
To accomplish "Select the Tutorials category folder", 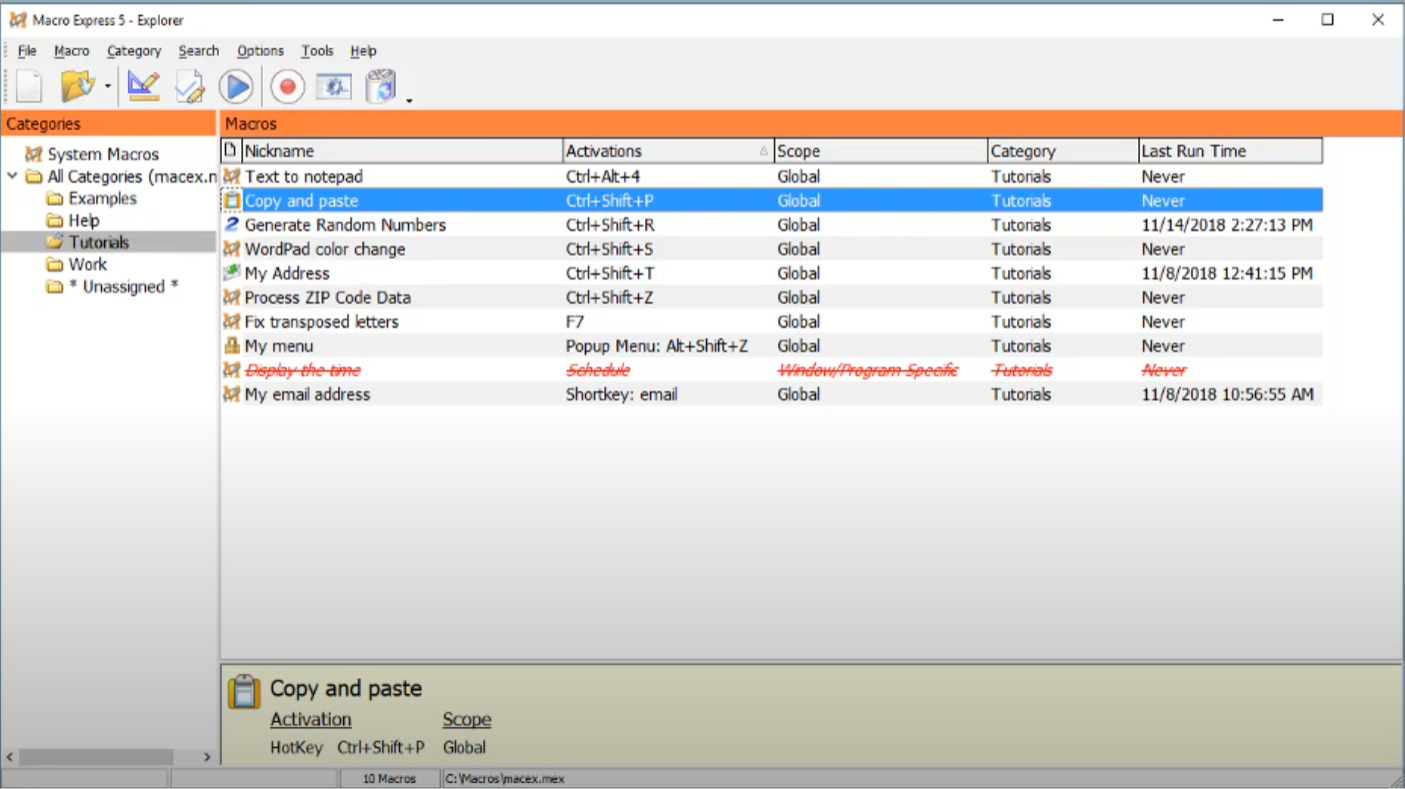I will [99, 242].
